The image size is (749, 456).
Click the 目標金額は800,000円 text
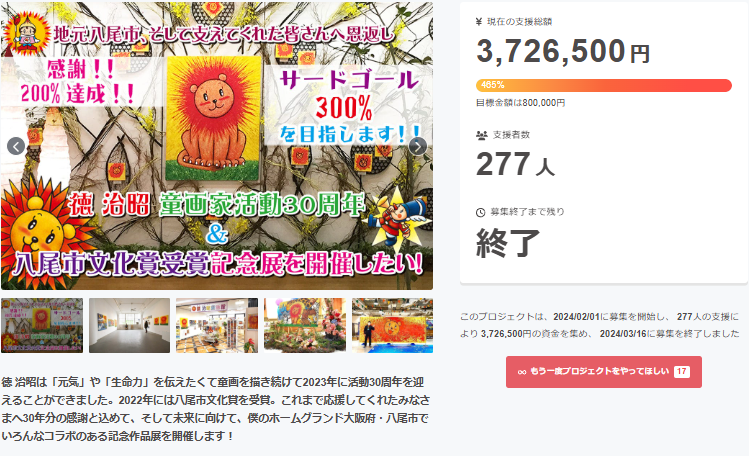tap(521, 103)
